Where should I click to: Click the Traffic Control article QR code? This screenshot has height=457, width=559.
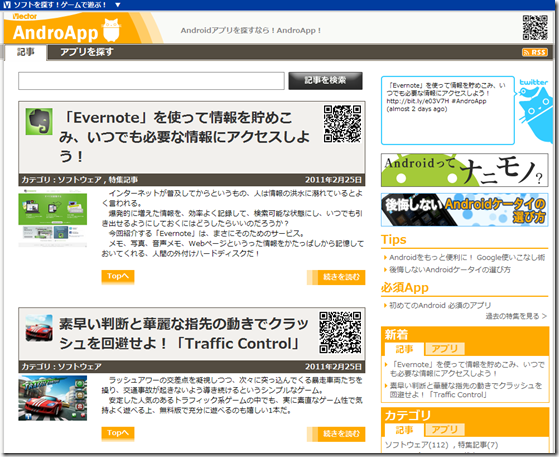click(340, 332)
